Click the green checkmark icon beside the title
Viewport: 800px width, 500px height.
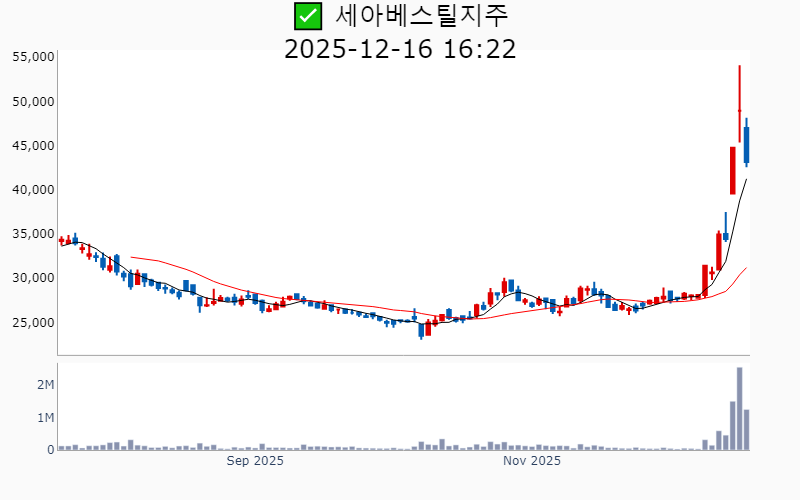coord(307,16)
